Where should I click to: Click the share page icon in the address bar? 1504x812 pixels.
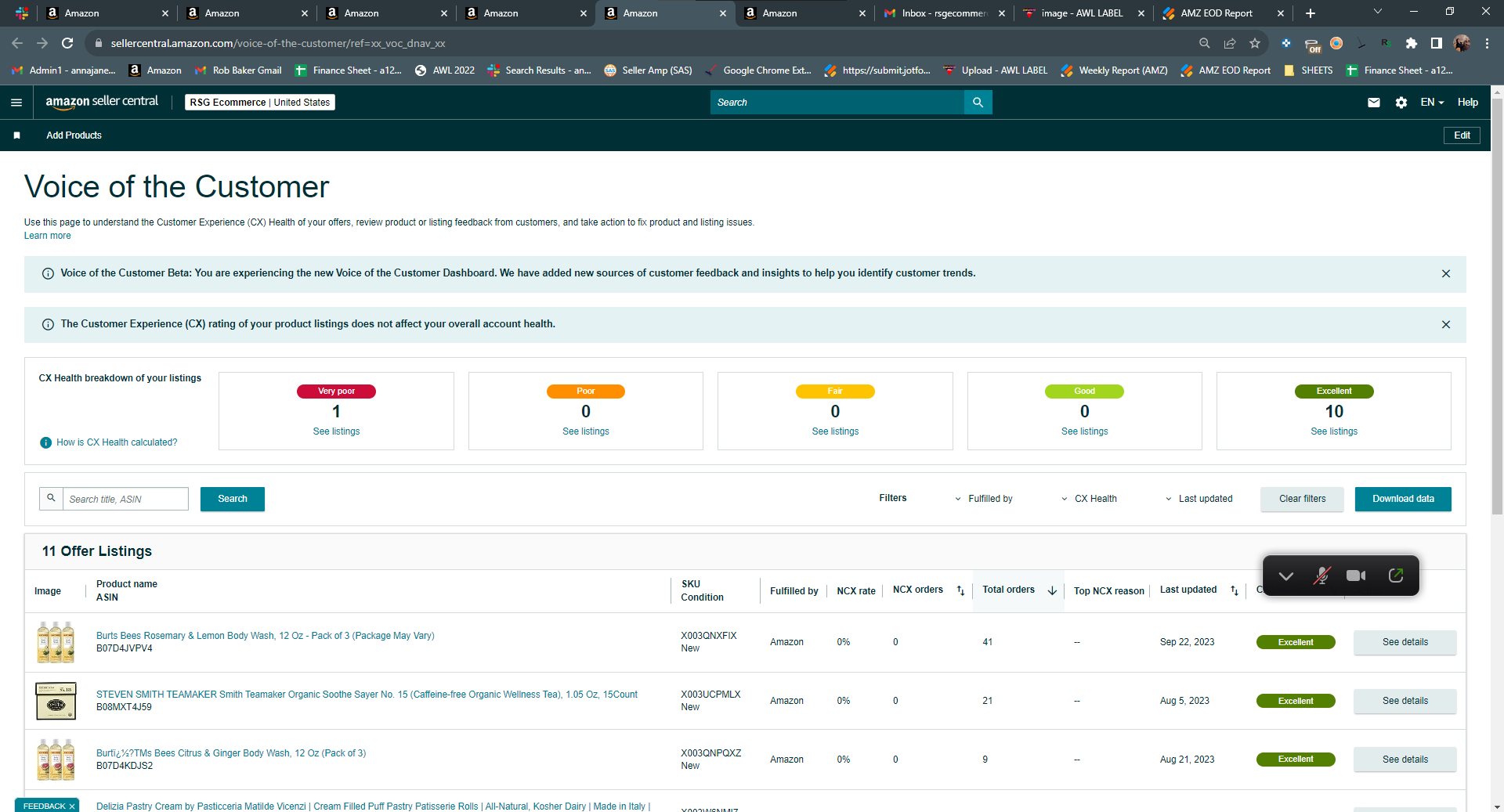coord(1230,44)
